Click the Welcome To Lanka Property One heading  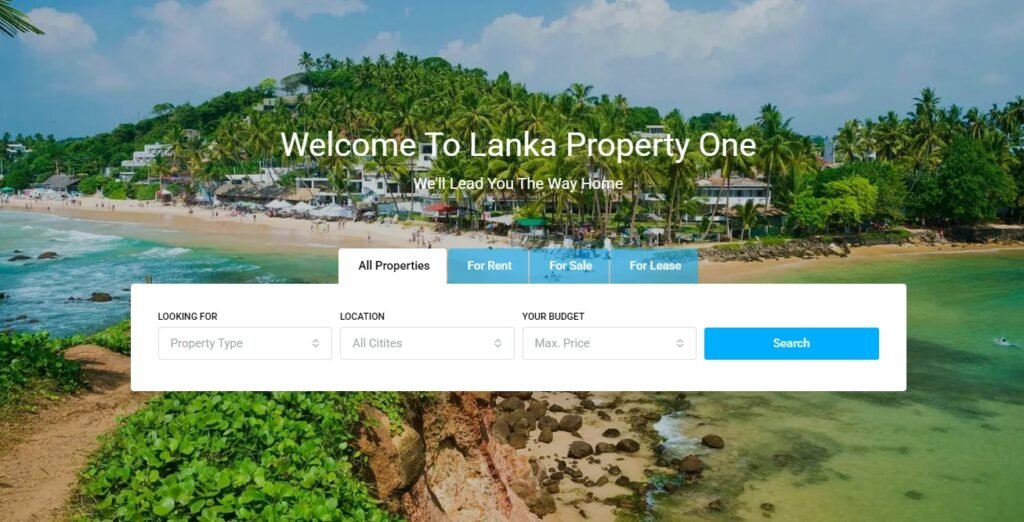(x=519, y=144)
